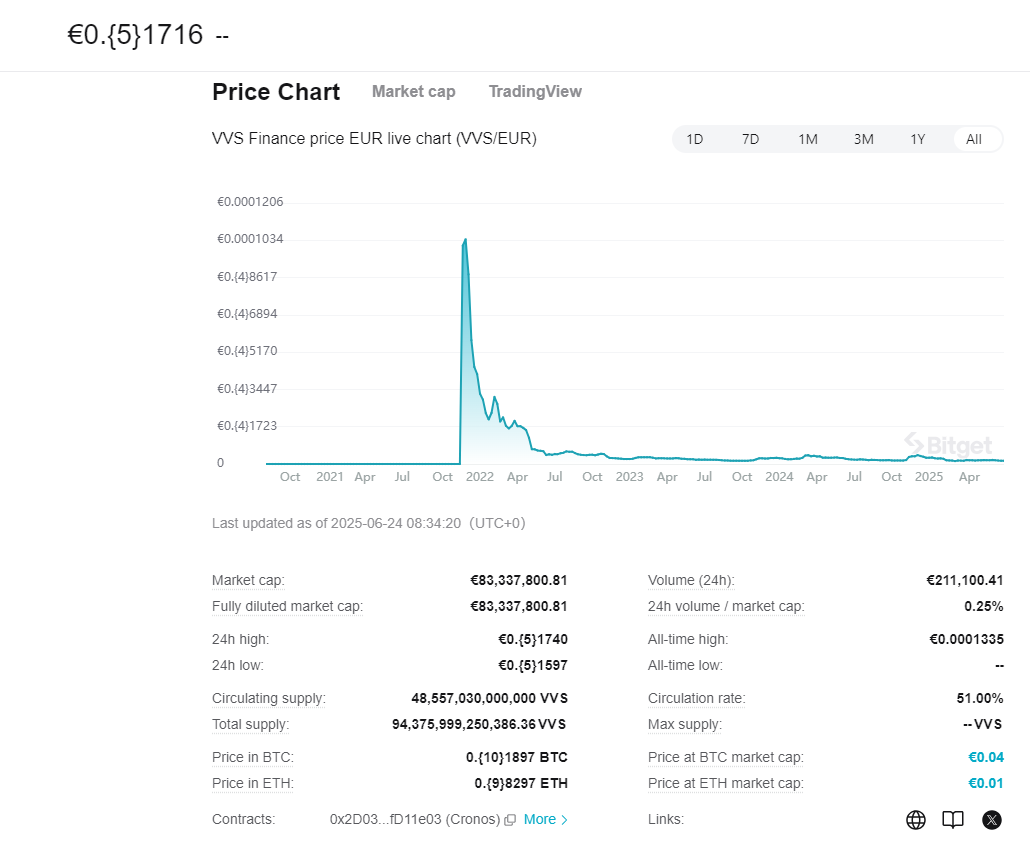Select the 1Y chart range
This screenshot has width=1030, height=848.
918,139
